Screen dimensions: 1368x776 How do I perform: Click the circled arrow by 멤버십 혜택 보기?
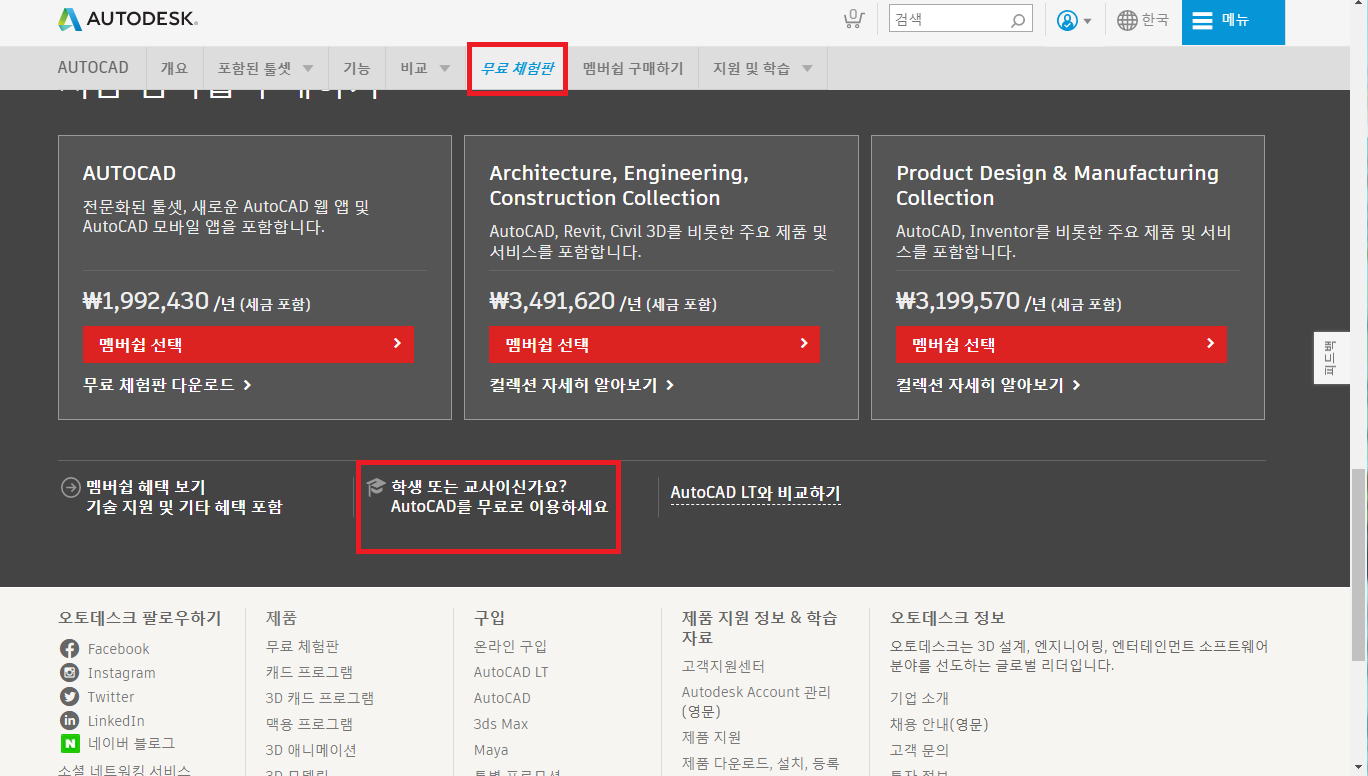click(x=70, y=487)
